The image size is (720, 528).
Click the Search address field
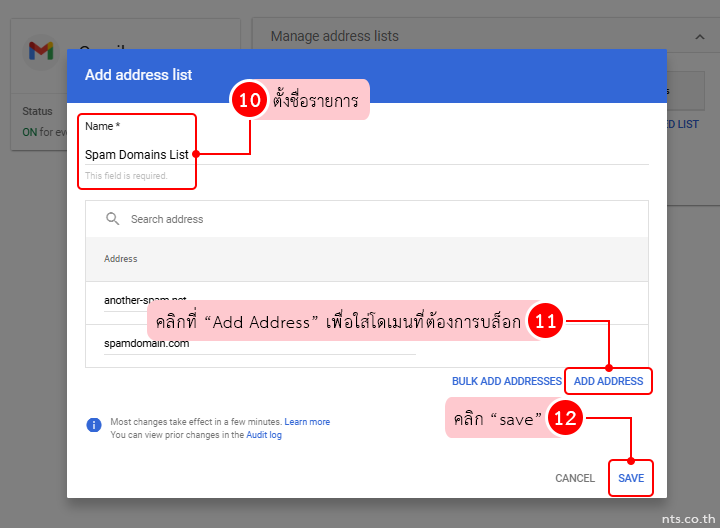[x=300, y=219]
